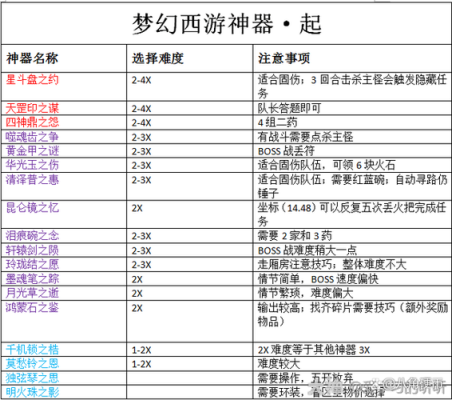
Task: Pick '2-3X' in the 清泽普之惠 row
Action: (x=141, y=180)
